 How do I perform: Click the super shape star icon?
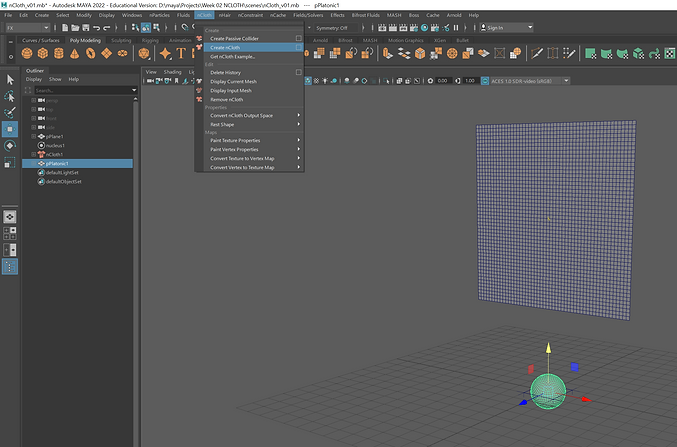tap(165, 54)
